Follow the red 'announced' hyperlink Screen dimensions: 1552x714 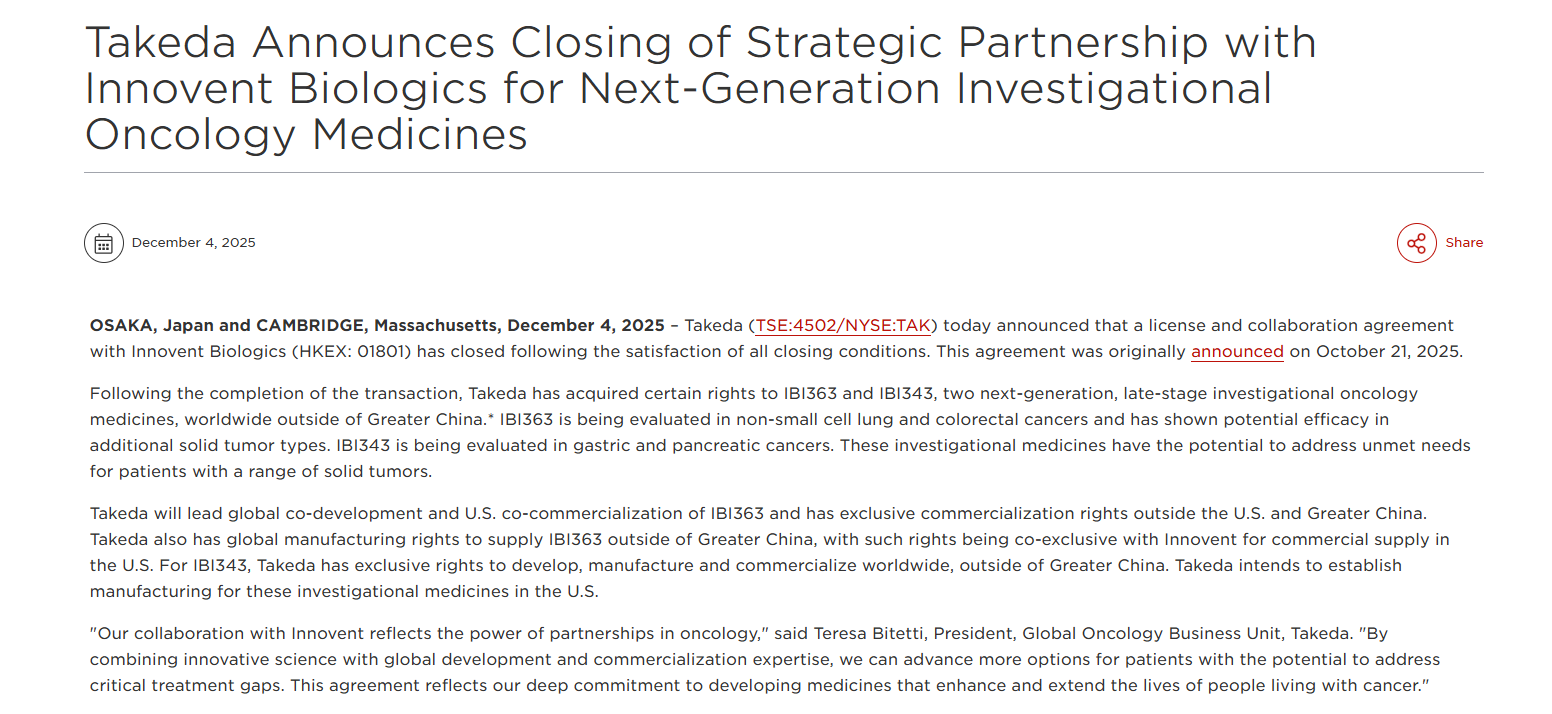click(1237, 352)
